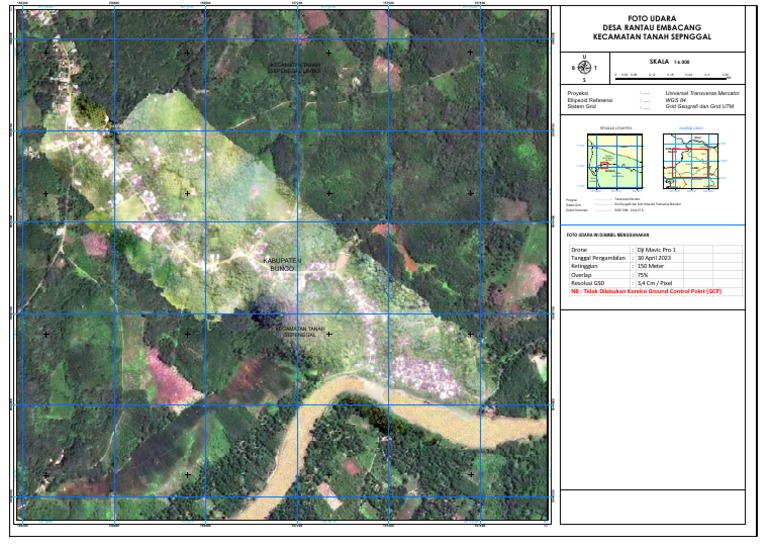
Task: Click the "Overlap" table label
Action: [581, 275]
